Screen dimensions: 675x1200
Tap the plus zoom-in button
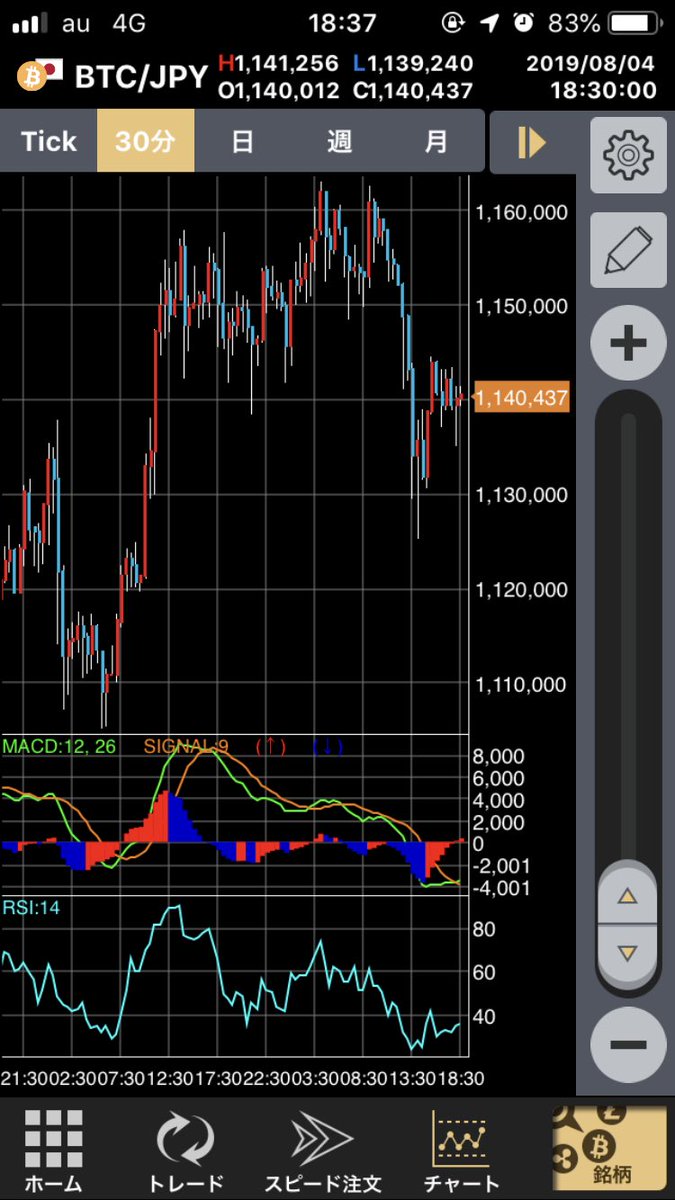(627, 344)
